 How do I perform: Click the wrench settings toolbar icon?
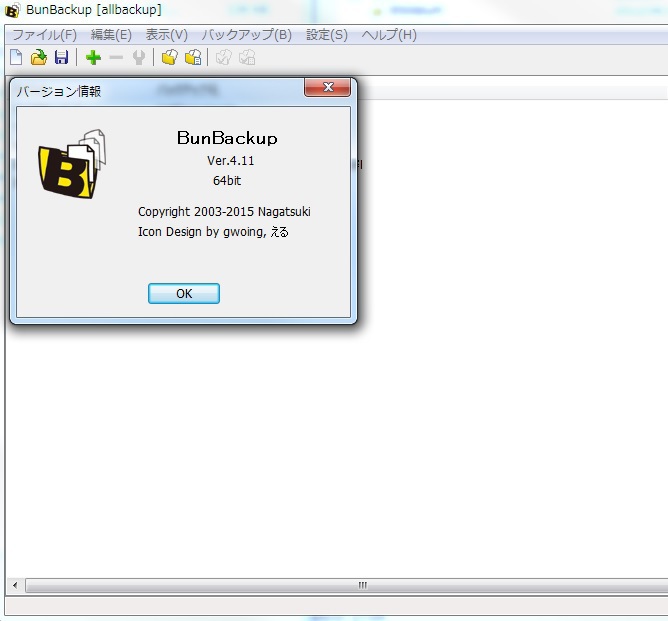(139, 57)
